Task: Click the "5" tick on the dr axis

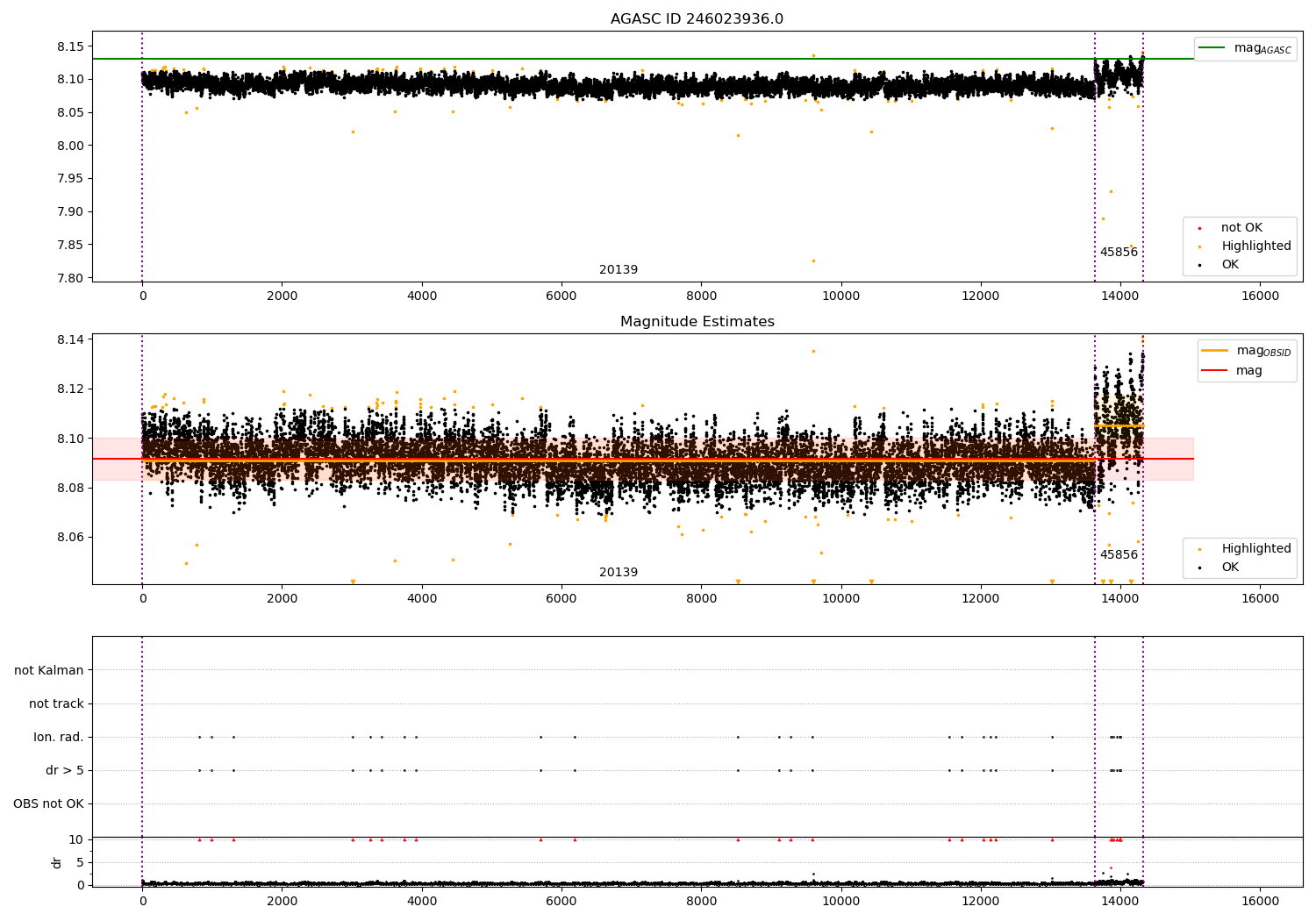Action: [80, 863]
